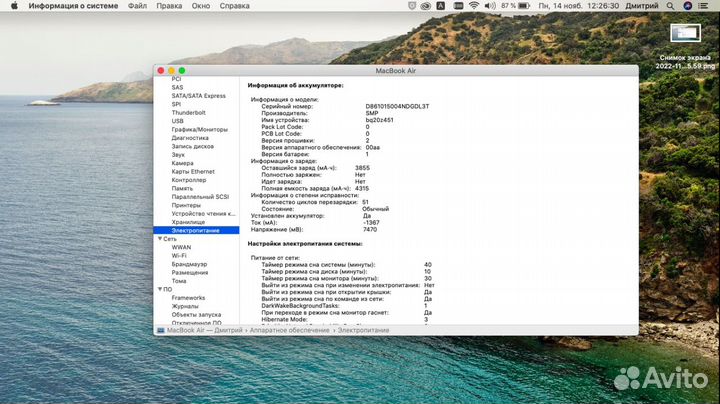Screen dimensions: 720x404
Task: Click the Состояние value Обычный
Action: [x=376, y=208]
